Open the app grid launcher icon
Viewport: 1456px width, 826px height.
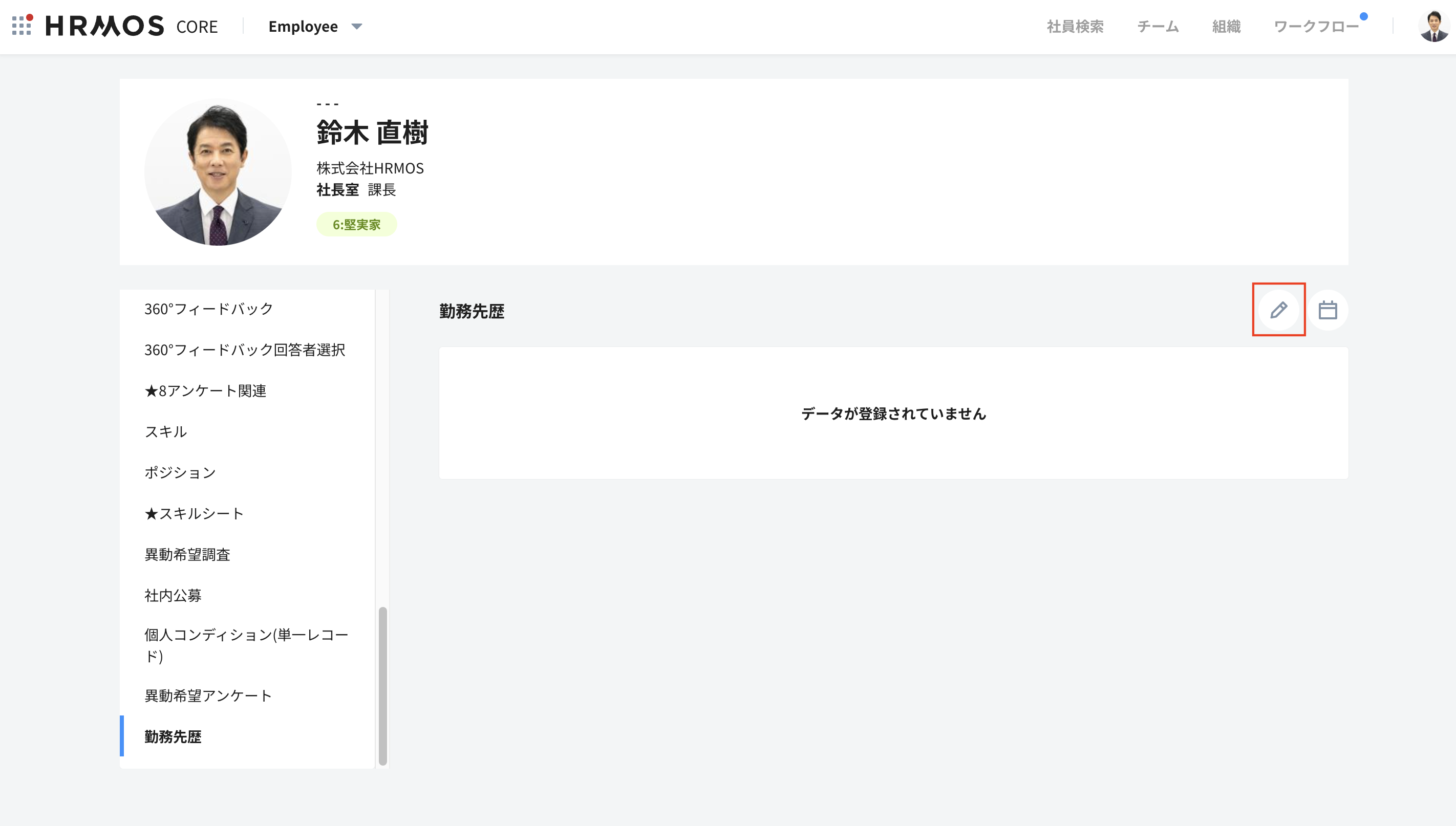click(x=22, y=26)
